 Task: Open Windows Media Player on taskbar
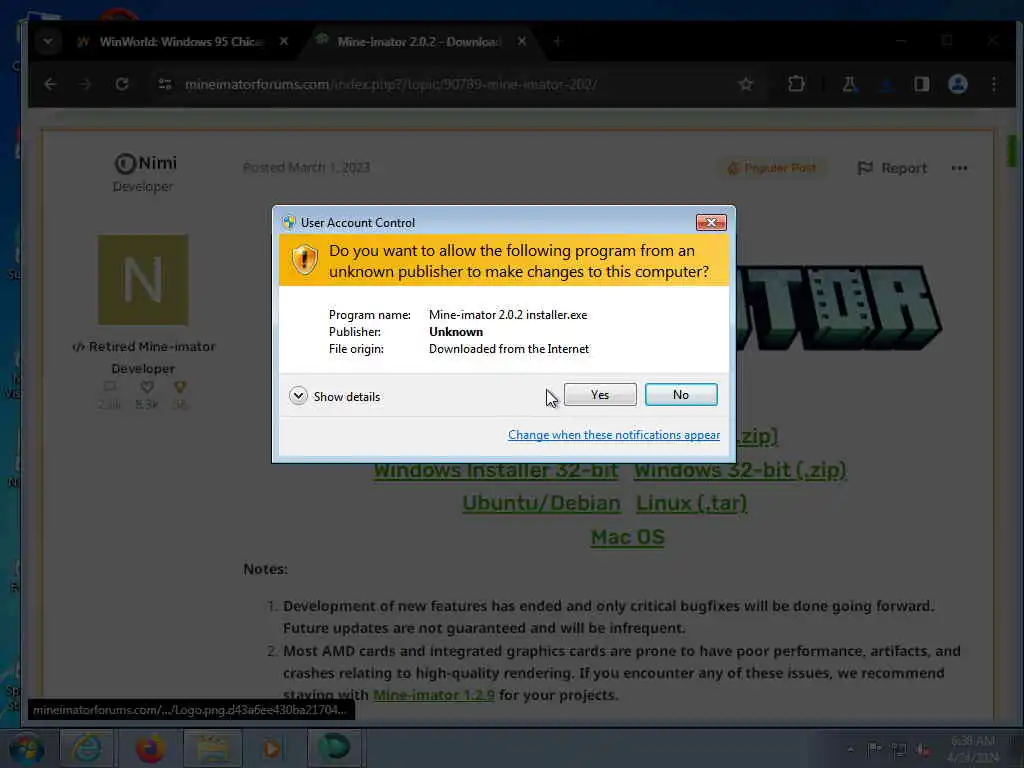coord(271,748)
